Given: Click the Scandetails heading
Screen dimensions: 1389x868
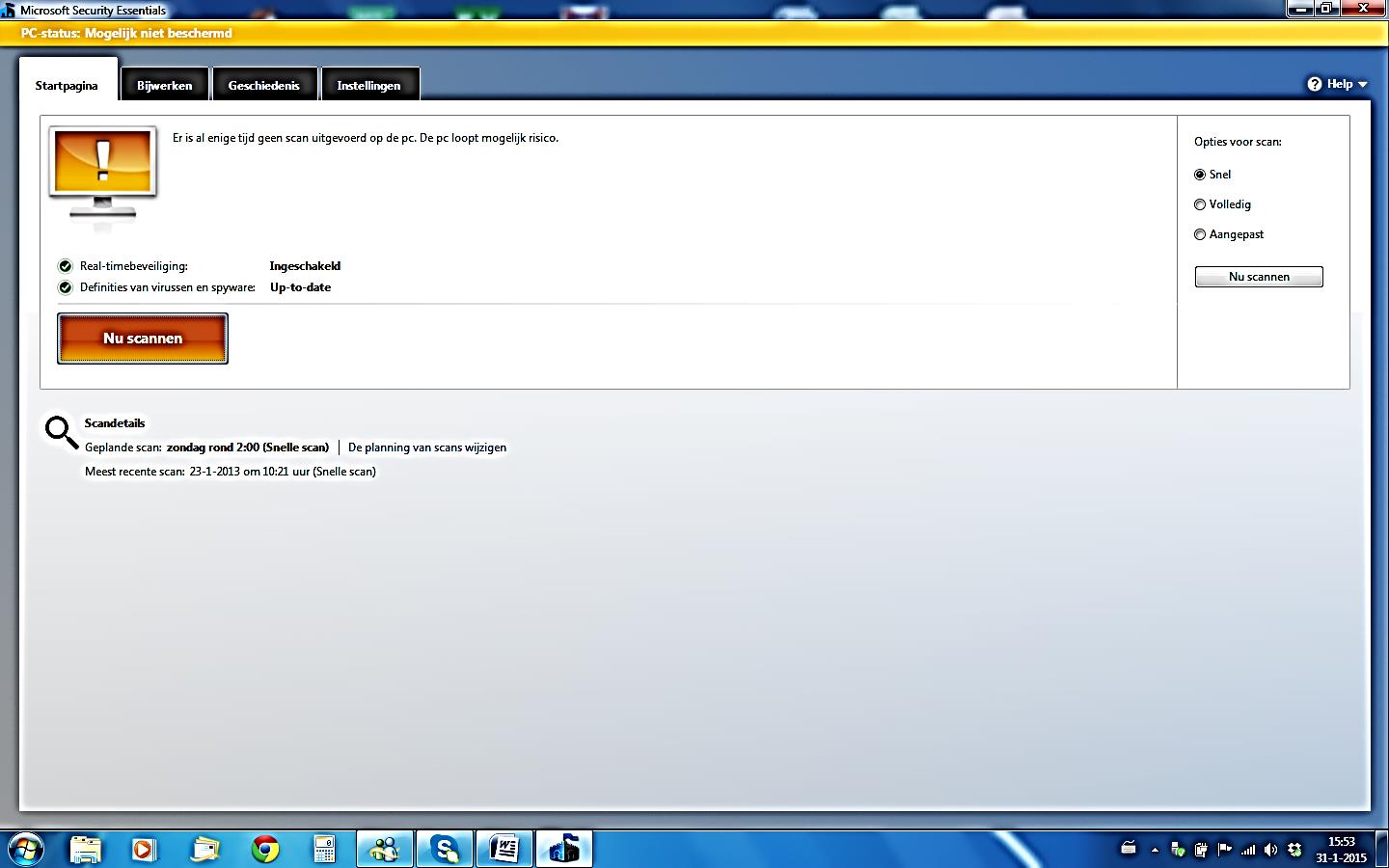Looking at the screenshot, I should (x=115, y=423).
